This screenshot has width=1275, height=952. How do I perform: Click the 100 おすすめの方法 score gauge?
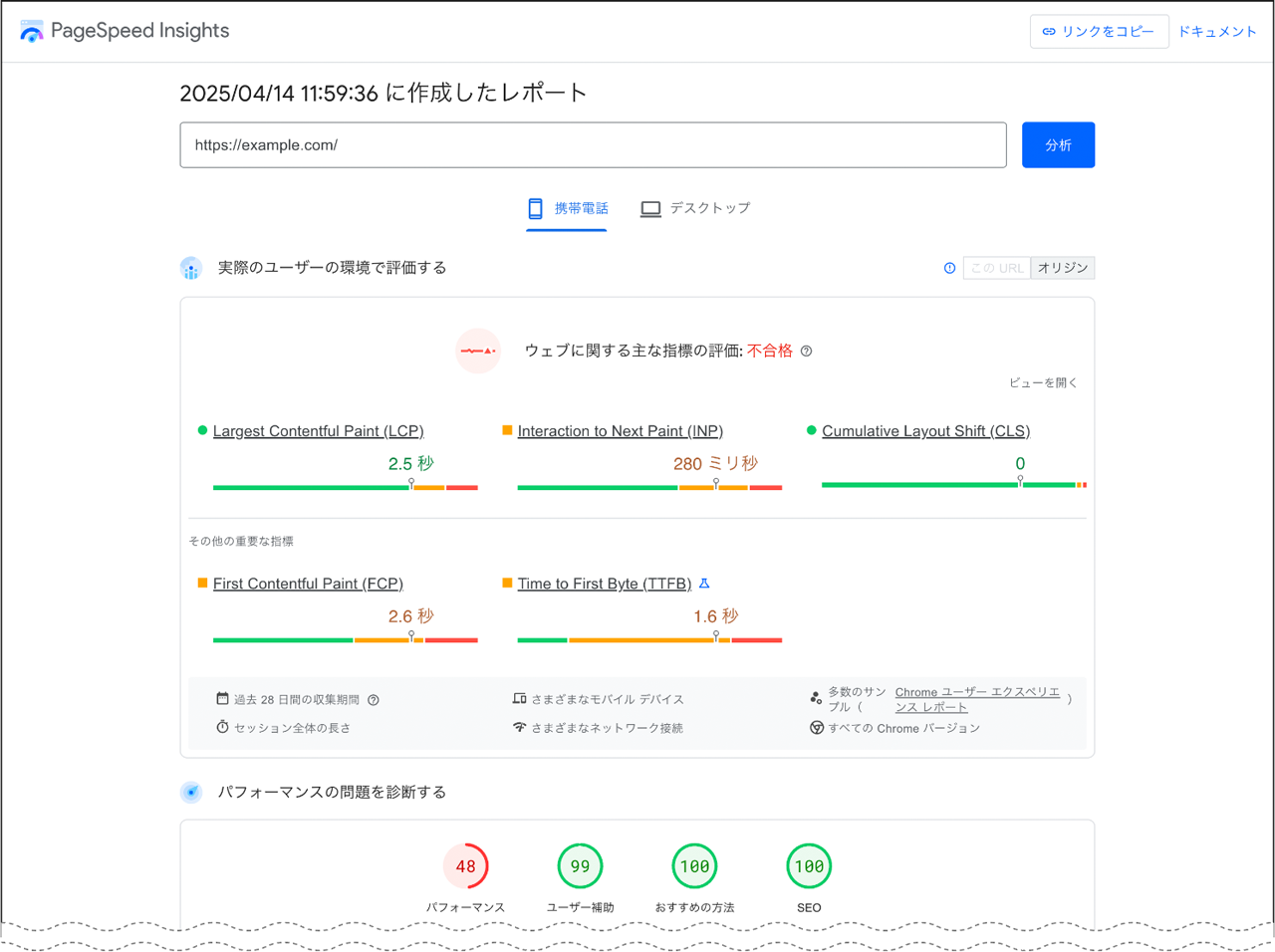(694, 866)
